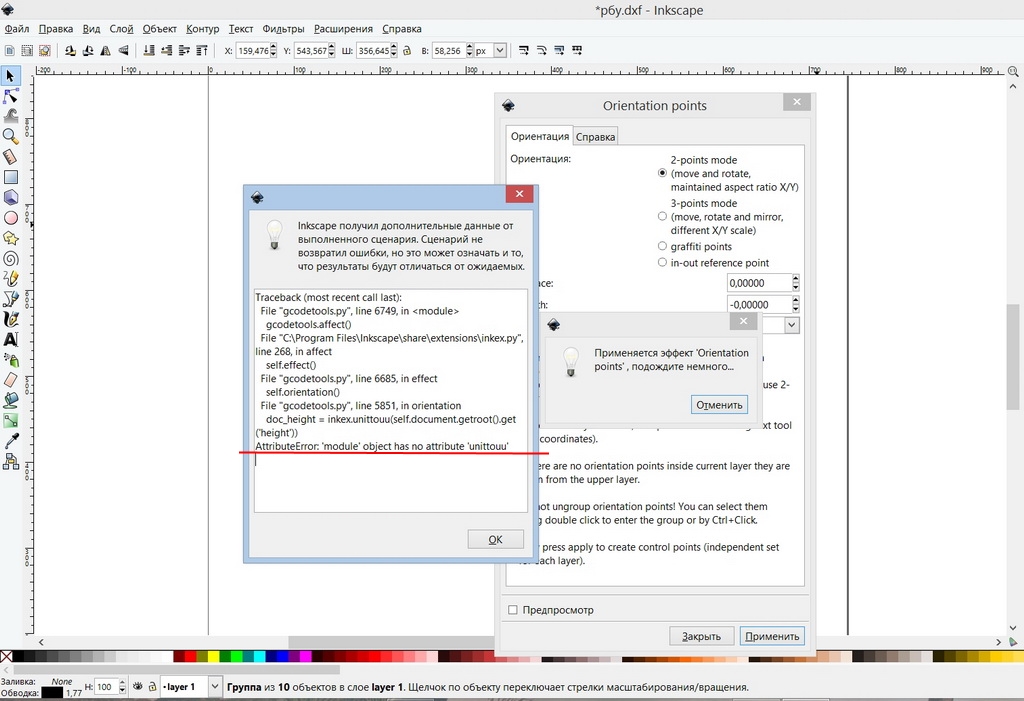Select the Star polygon tool
The width and height of the screenshot is (1024, 701).
[x=10, y=238]
